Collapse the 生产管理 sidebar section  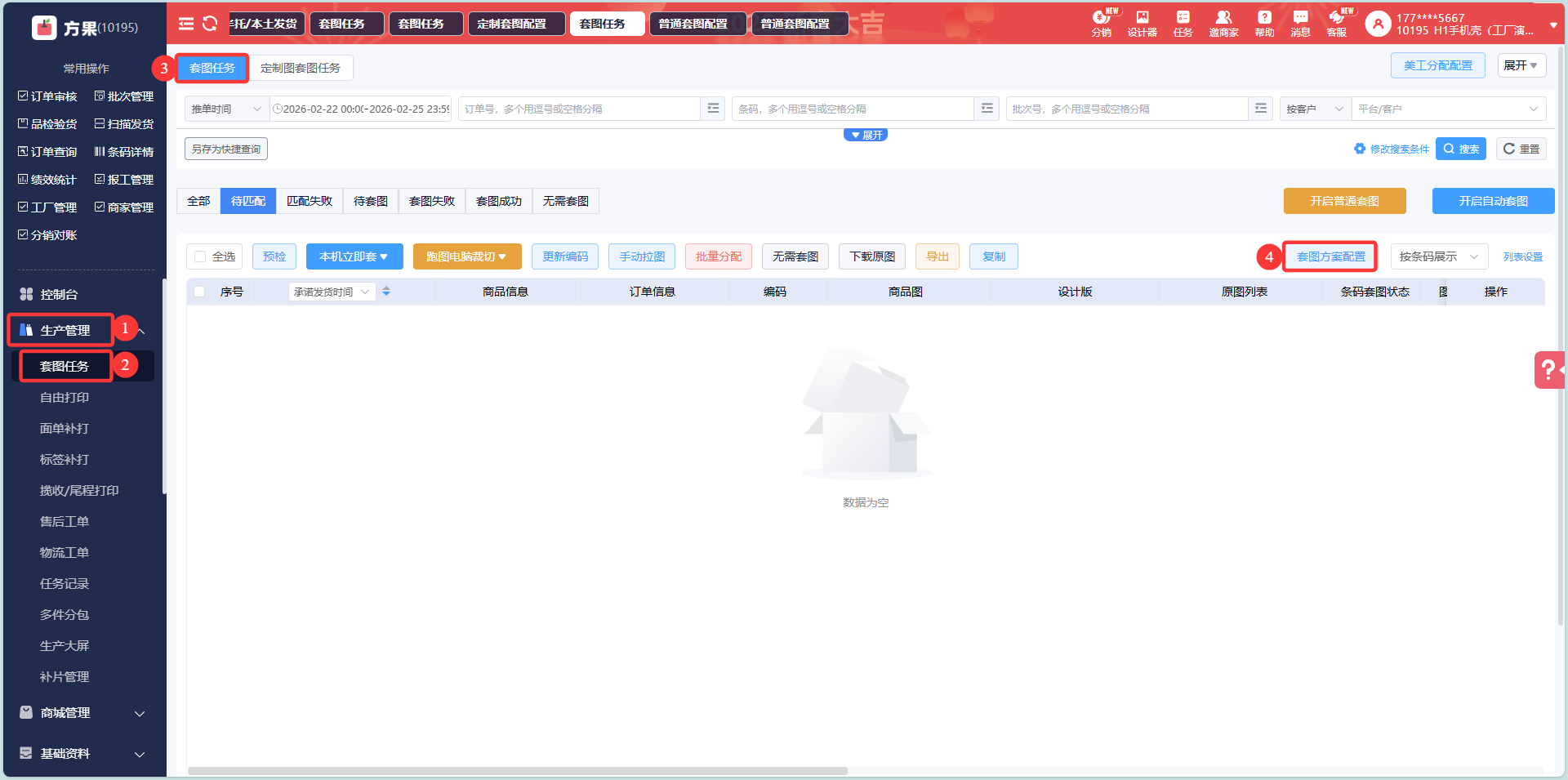coord(141,331)
